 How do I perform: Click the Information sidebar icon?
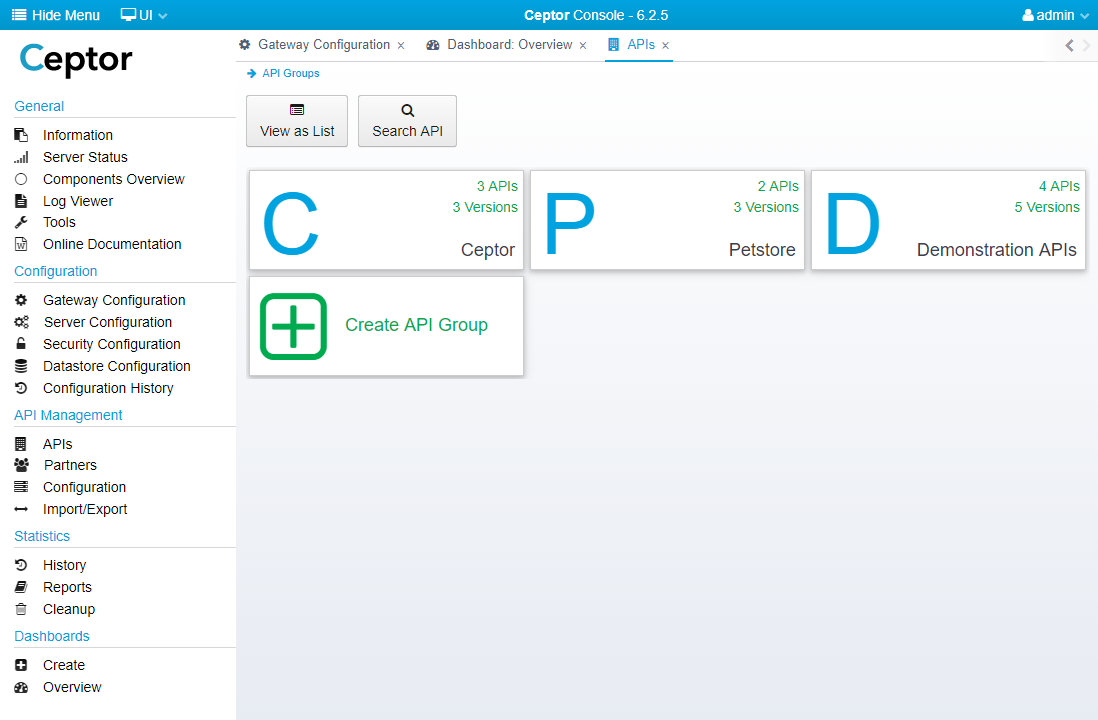[x=21, y=134]
